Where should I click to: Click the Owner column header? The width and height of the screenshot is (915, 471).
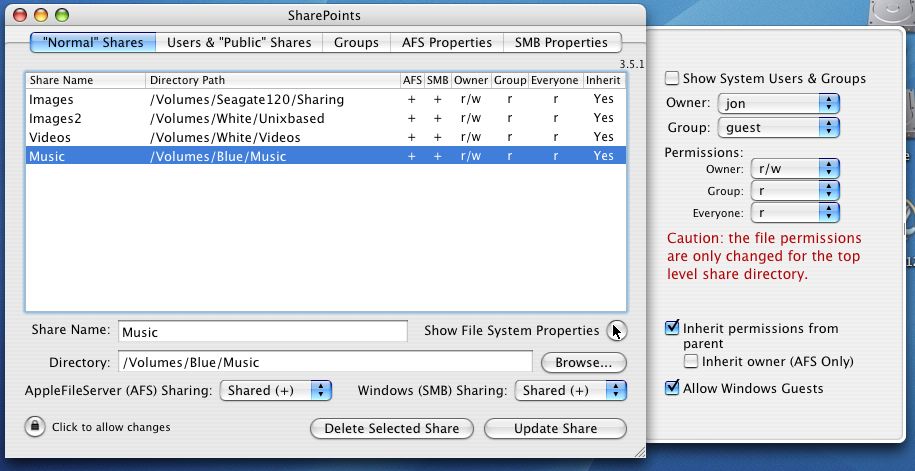coord(471,80)
